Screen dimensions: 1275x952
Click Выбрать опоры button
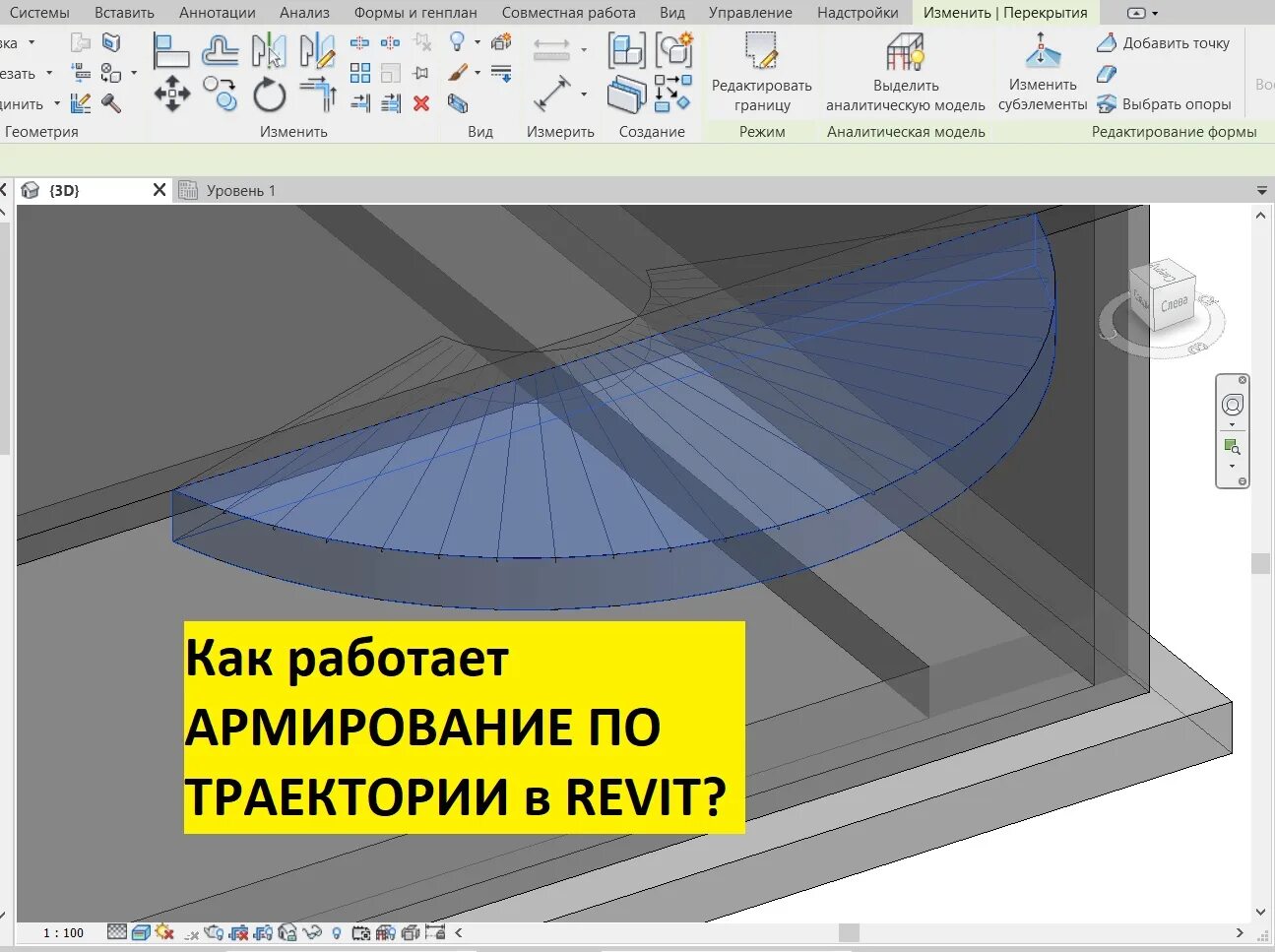[x=1164, y=103]
